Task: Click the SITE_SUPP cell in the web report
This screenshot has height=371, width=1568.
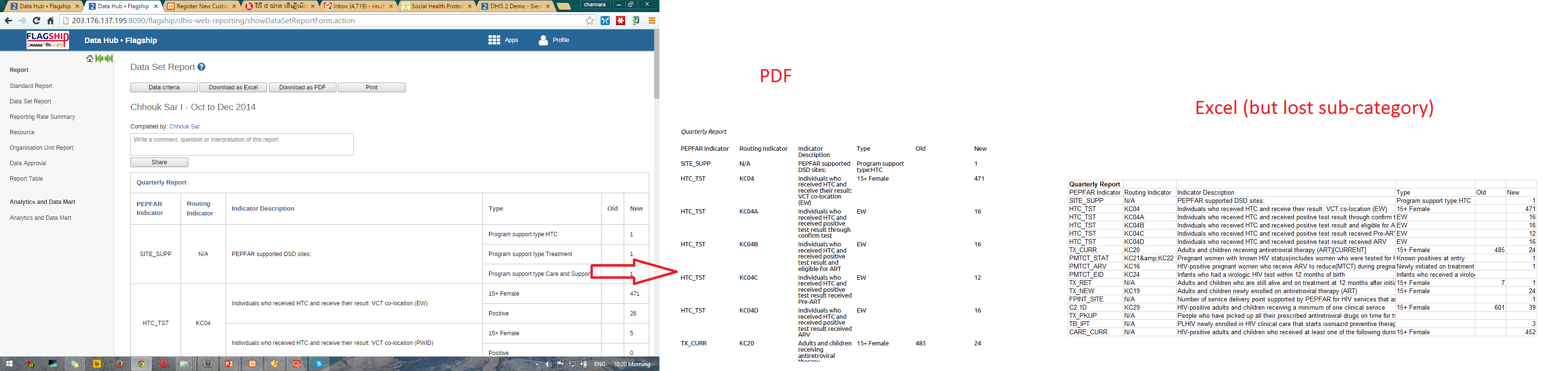Action: pos(155,254)
